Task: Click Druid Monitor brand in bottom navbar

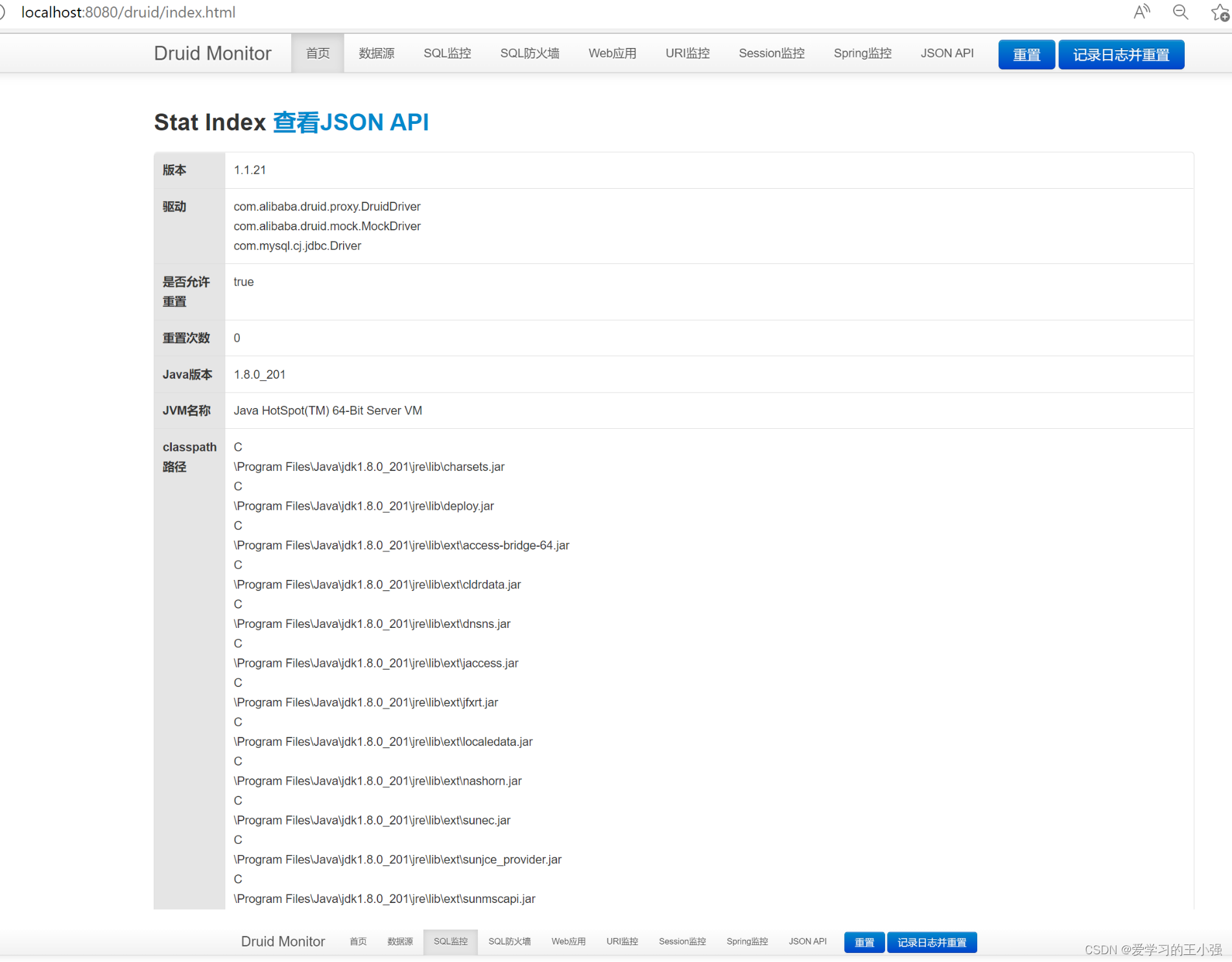Action: pyautogui.click(x=283, y=941)
